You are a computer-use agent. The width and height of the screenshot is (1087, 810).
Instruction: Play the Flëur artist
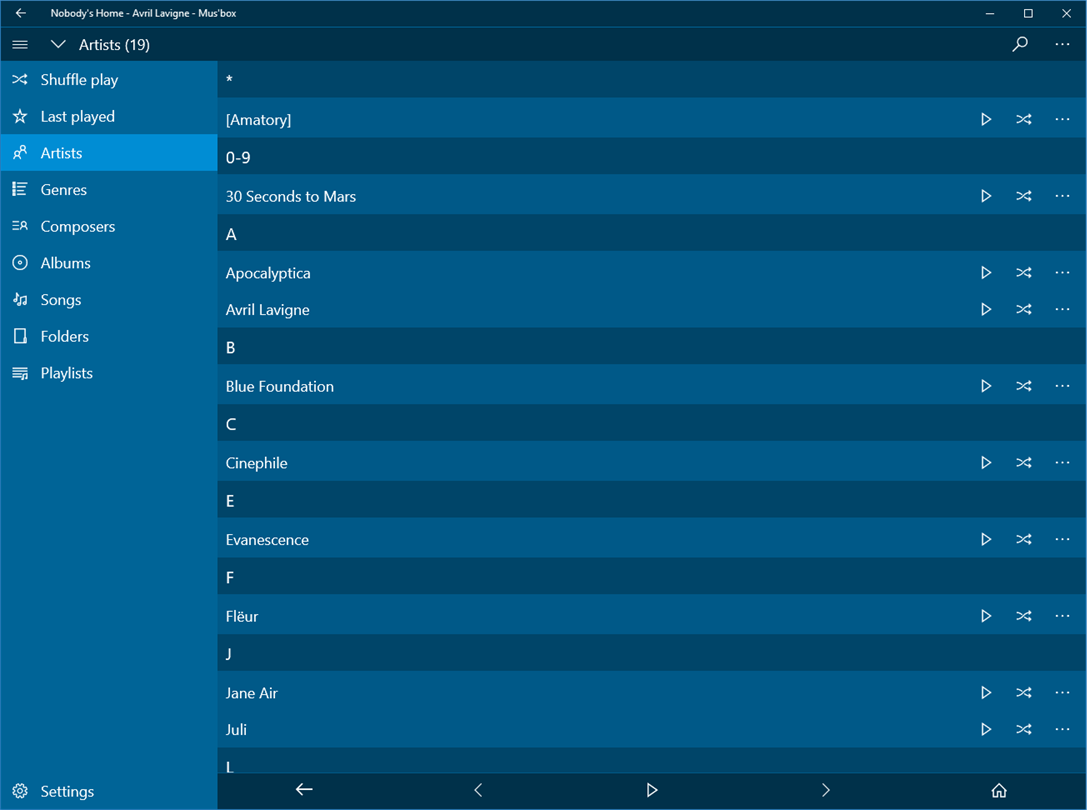[x=986, y=616]
